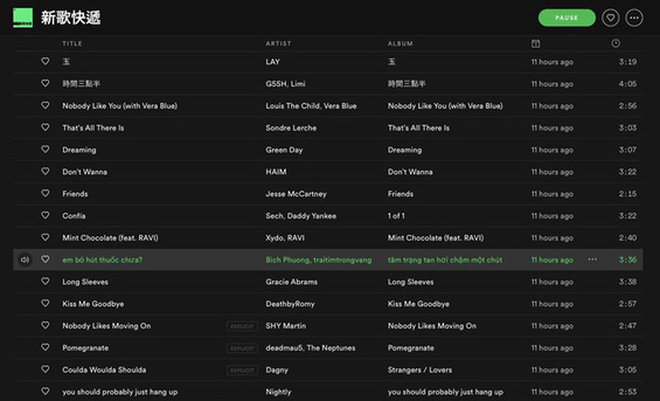660x401 pixels.
Task: Click the 新歌快遞 playlist title
Action: click(x=71, y=18)
